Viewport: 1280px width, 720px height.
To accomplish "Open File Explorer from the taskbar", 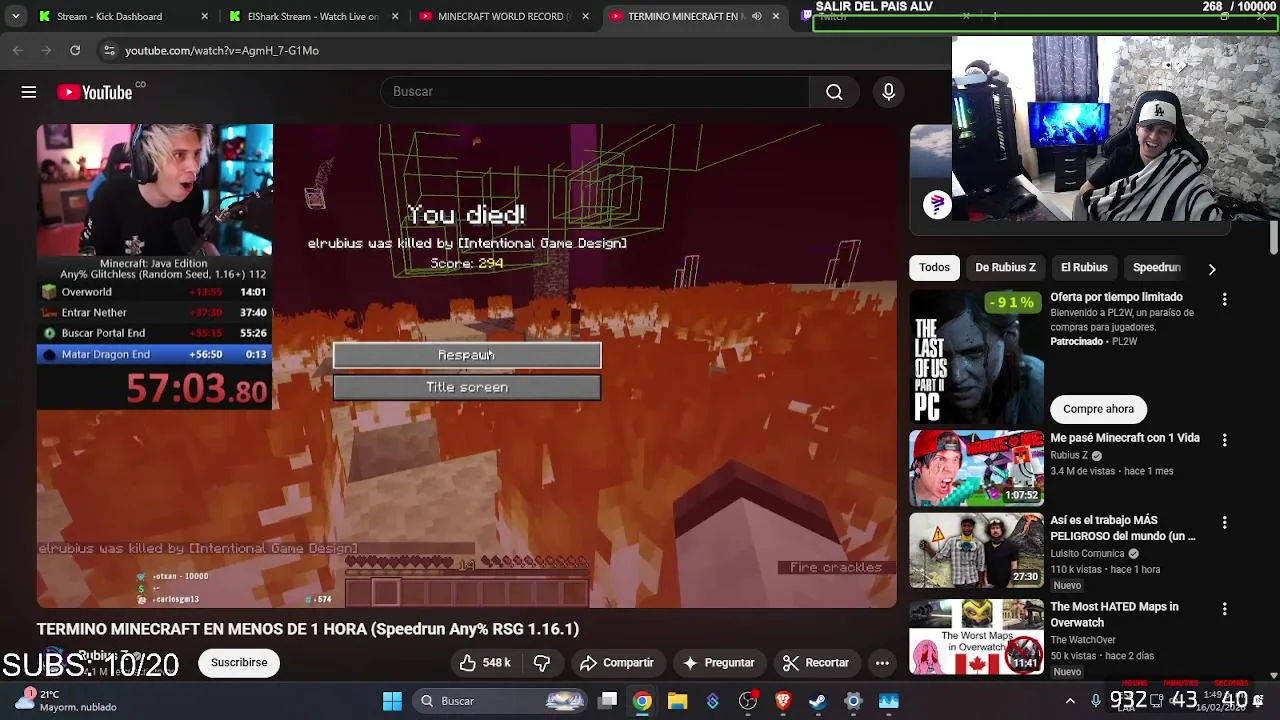I will point(677,701).
